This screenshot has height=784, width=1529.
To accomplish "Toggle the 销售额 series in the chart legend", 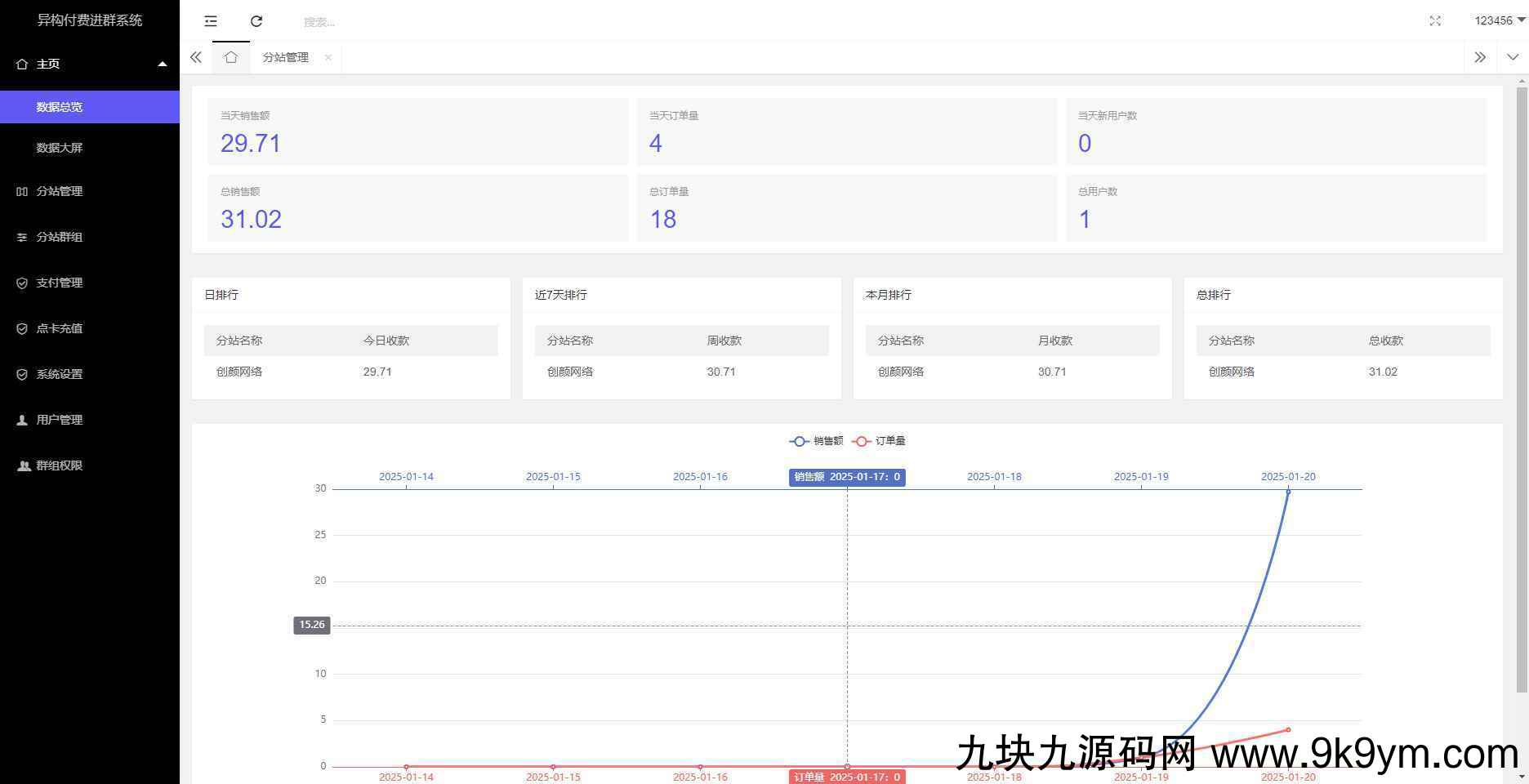I will [817, 441].
